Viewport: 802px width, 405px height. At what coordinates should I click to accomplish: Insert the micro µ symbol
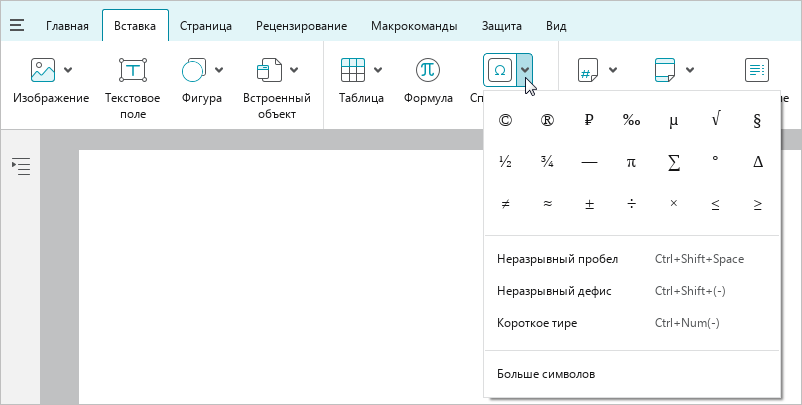pyautogui.click(x=674, y=121)
